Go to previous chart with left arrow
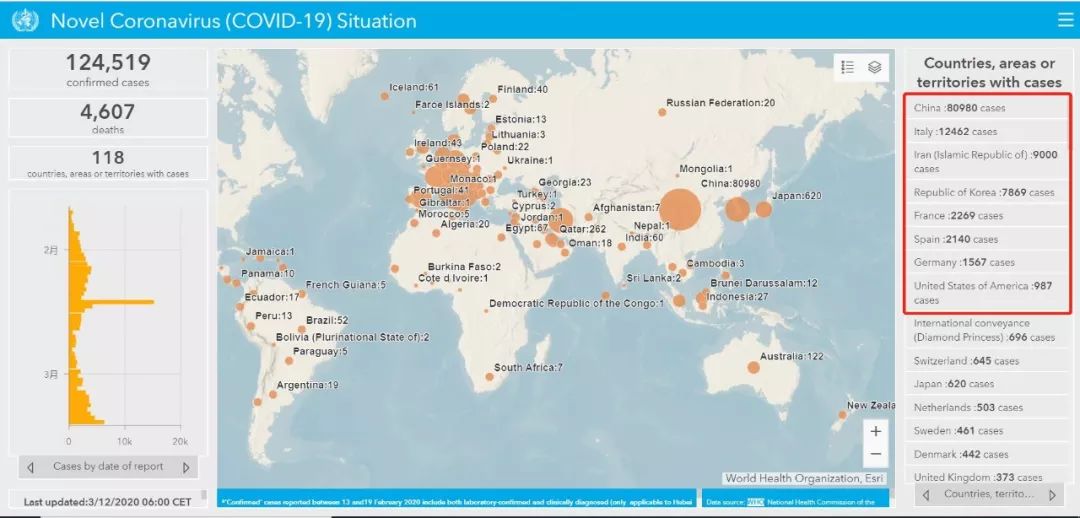This screenshot has width=1080, height=518. (x=30, y=467)
